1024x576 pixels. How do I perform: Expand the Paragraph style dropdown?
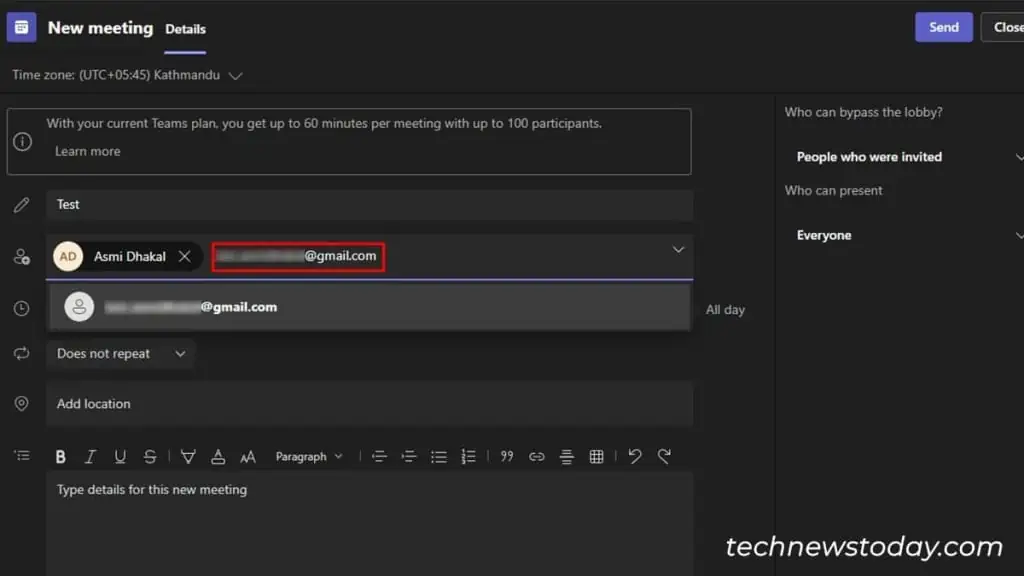309,456
